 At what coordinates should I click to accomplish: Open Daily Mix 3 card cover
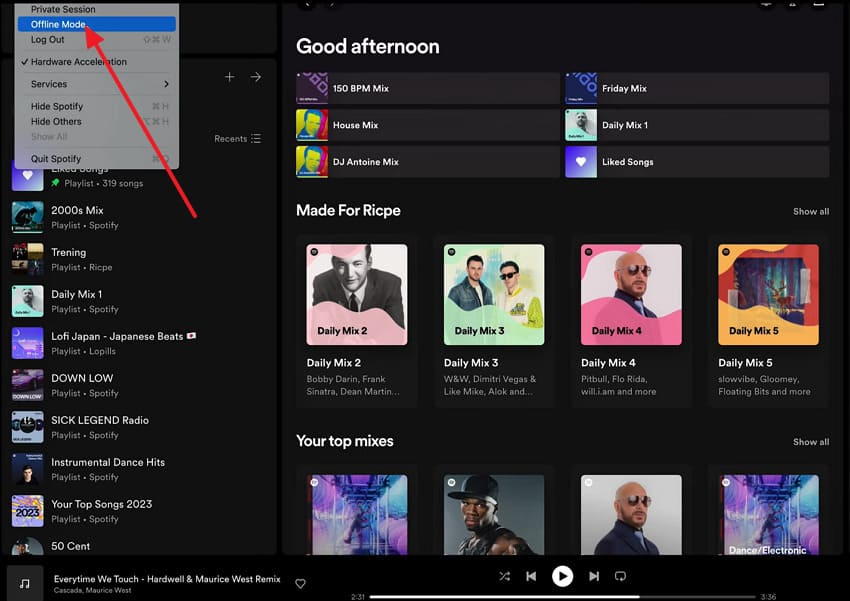coord(494,294)
